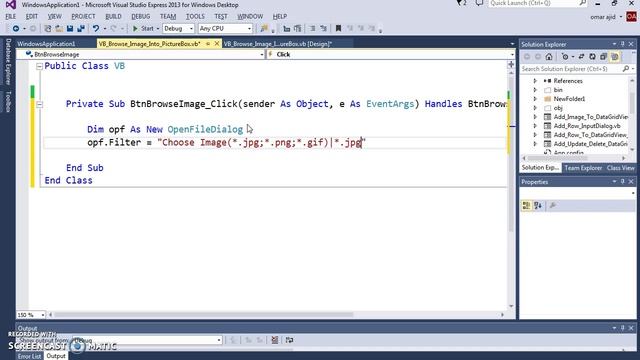
Task: Switch to the Team Explorer tab
Action: tap(583, 168)
